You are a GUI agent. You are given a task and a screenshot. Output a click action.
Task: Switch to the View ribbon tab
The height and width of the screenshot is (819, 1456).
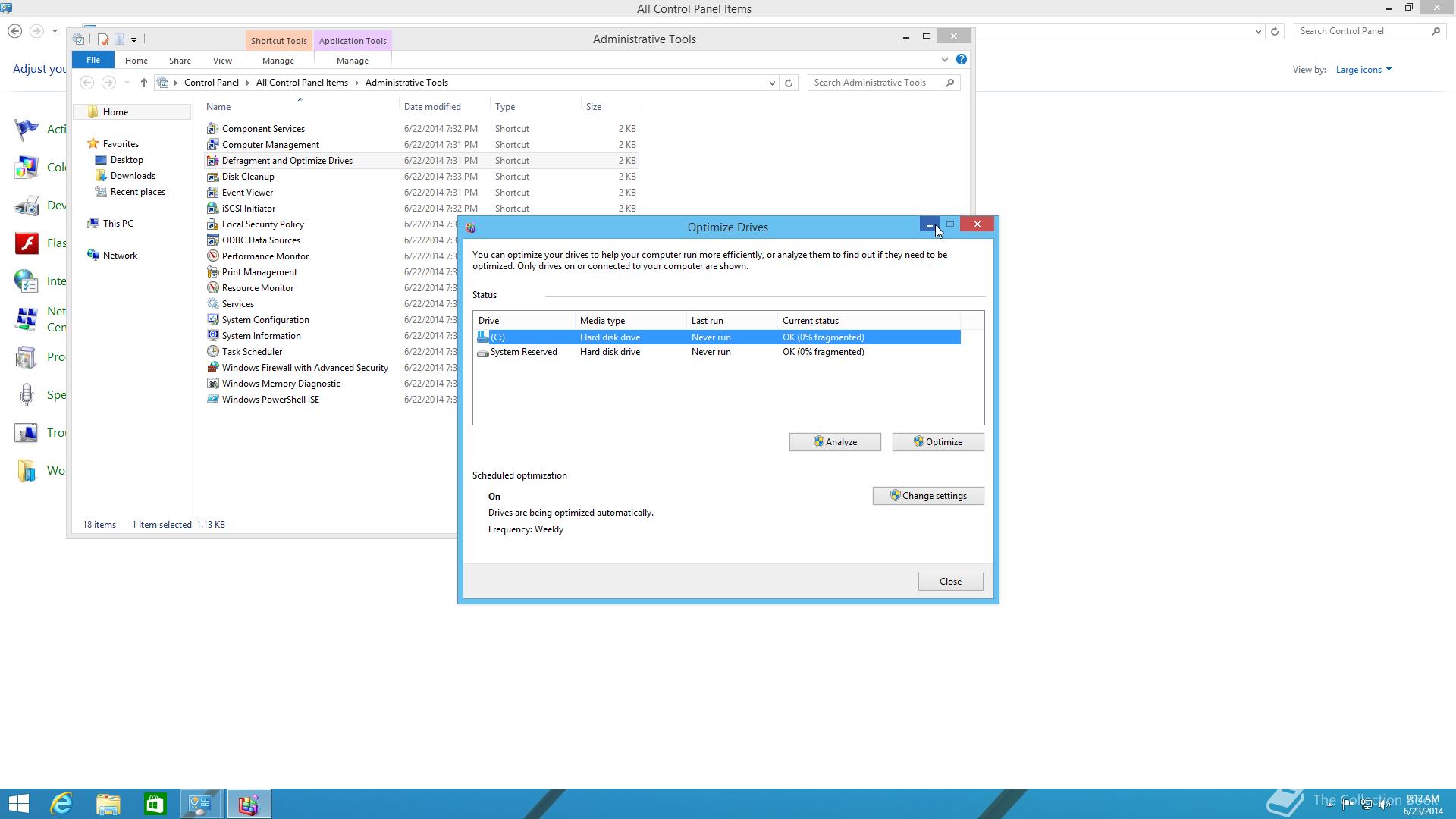pos(222,61)
